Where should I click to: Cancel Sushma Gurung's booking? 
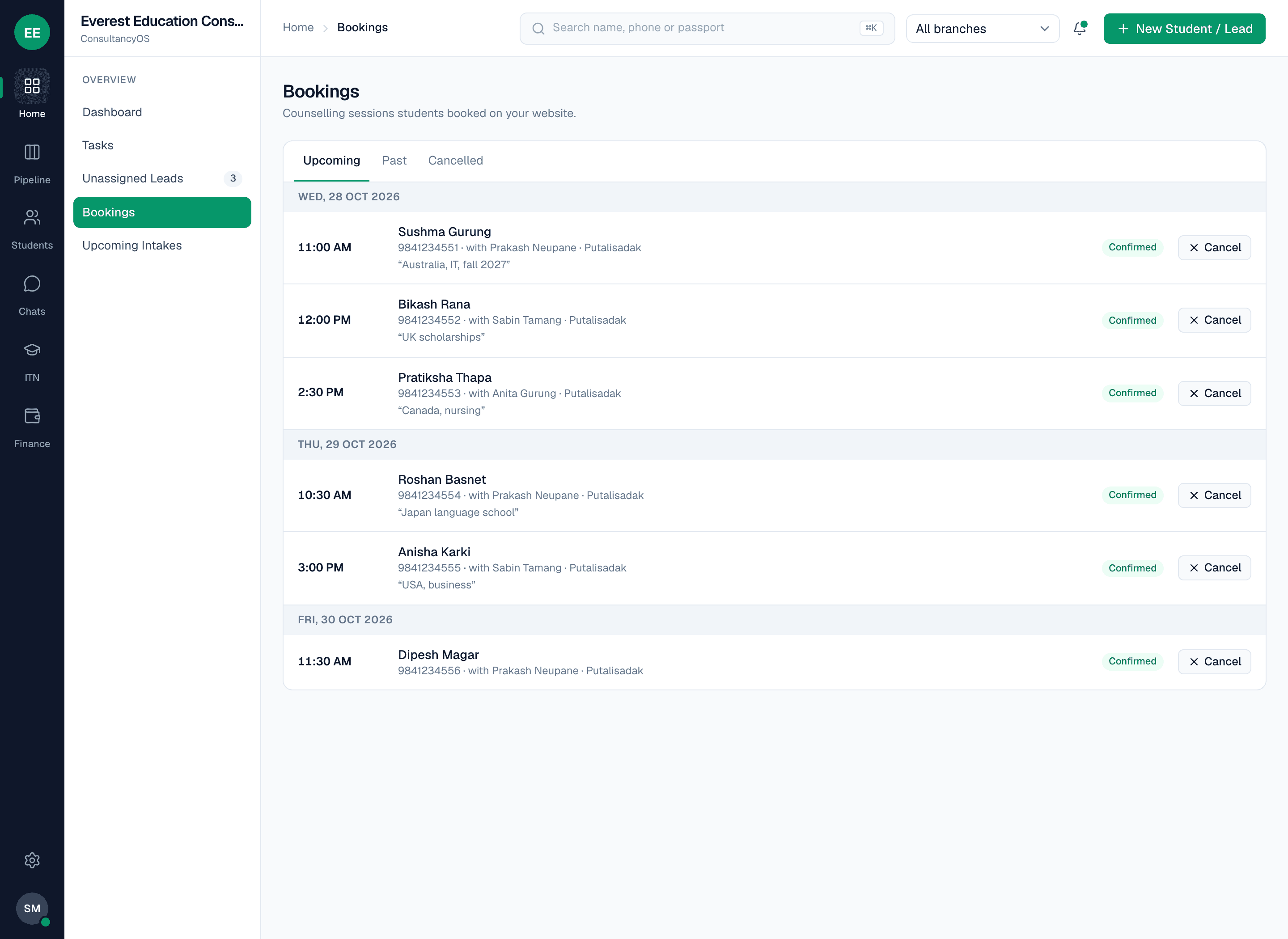(x=1214, y=247)
